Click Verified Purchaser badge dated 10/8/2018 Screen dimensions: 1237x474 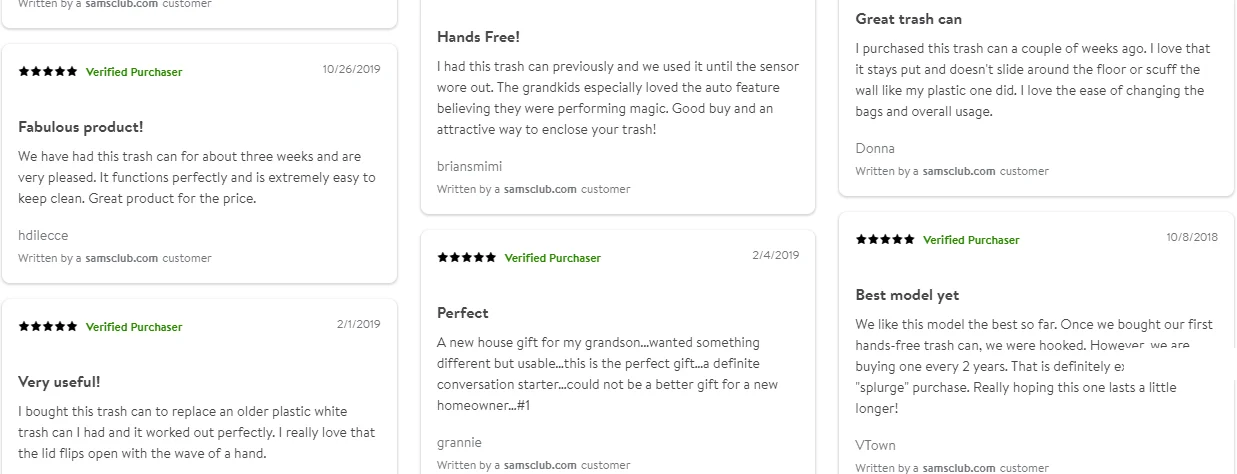(x=971, y=240)
